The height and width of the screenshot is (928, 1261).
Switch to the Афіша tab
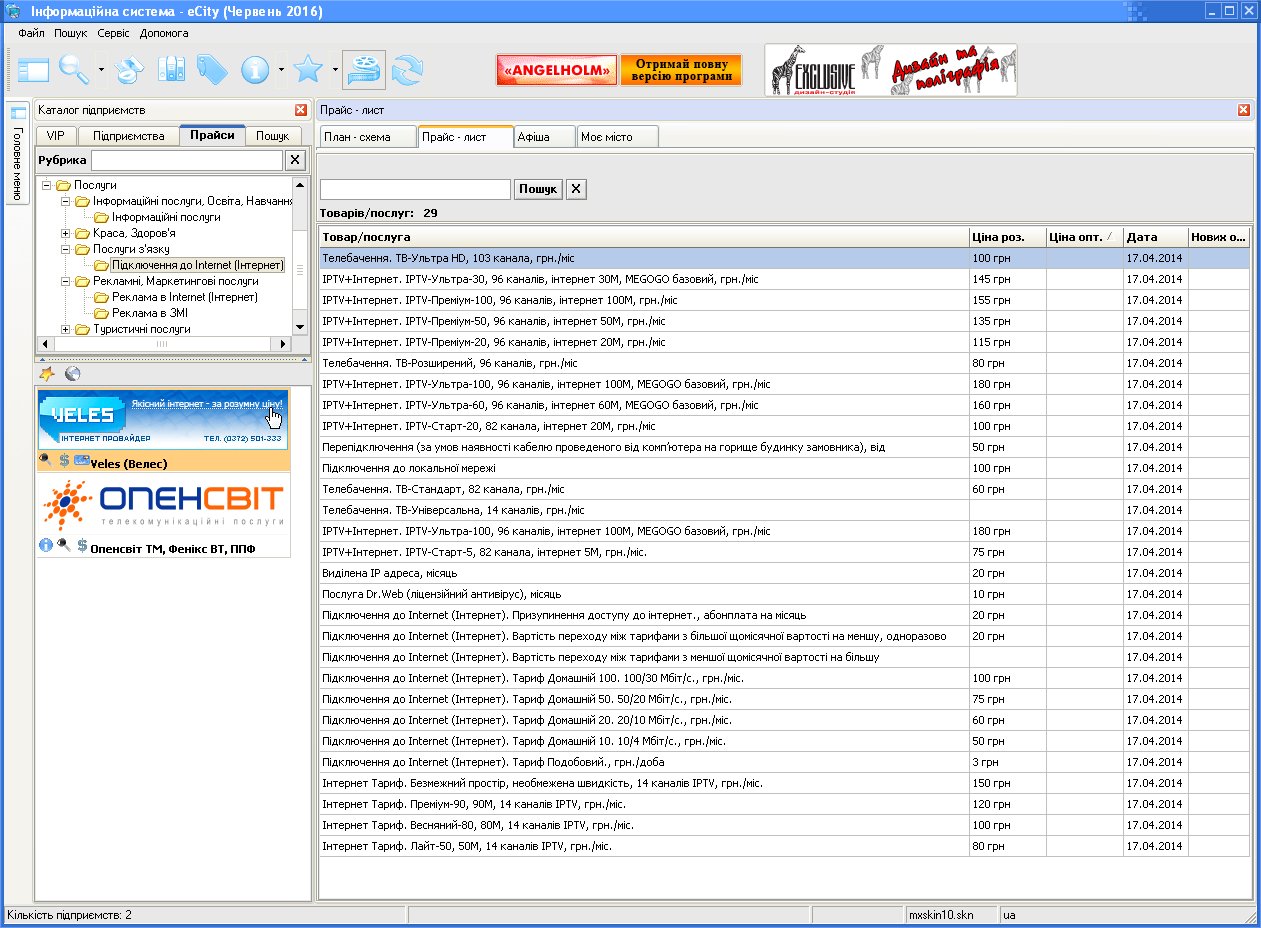click(544, 137)
